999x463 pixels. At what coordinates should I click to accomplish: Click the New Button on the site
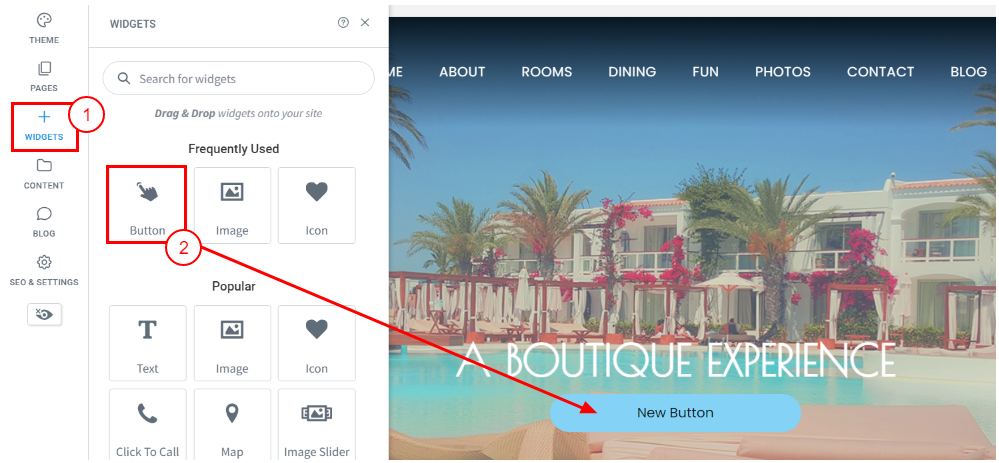coord(675,413)
